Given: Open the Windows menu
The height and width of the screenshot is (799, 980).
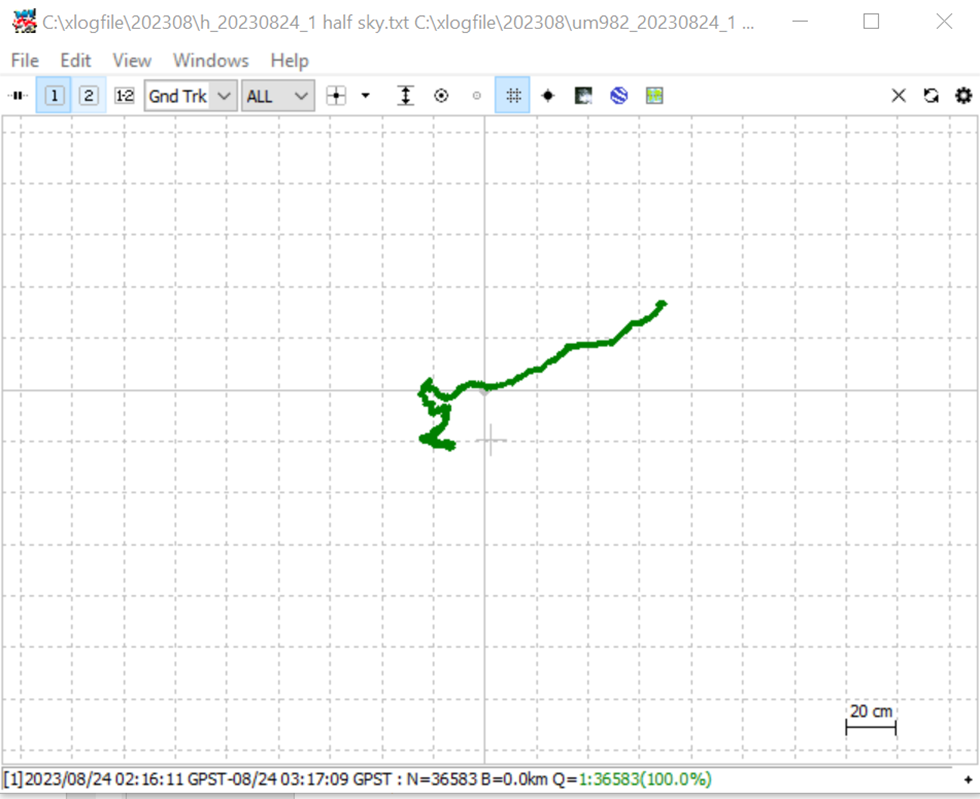Looking at the screenshot, I should pos(211,61).
